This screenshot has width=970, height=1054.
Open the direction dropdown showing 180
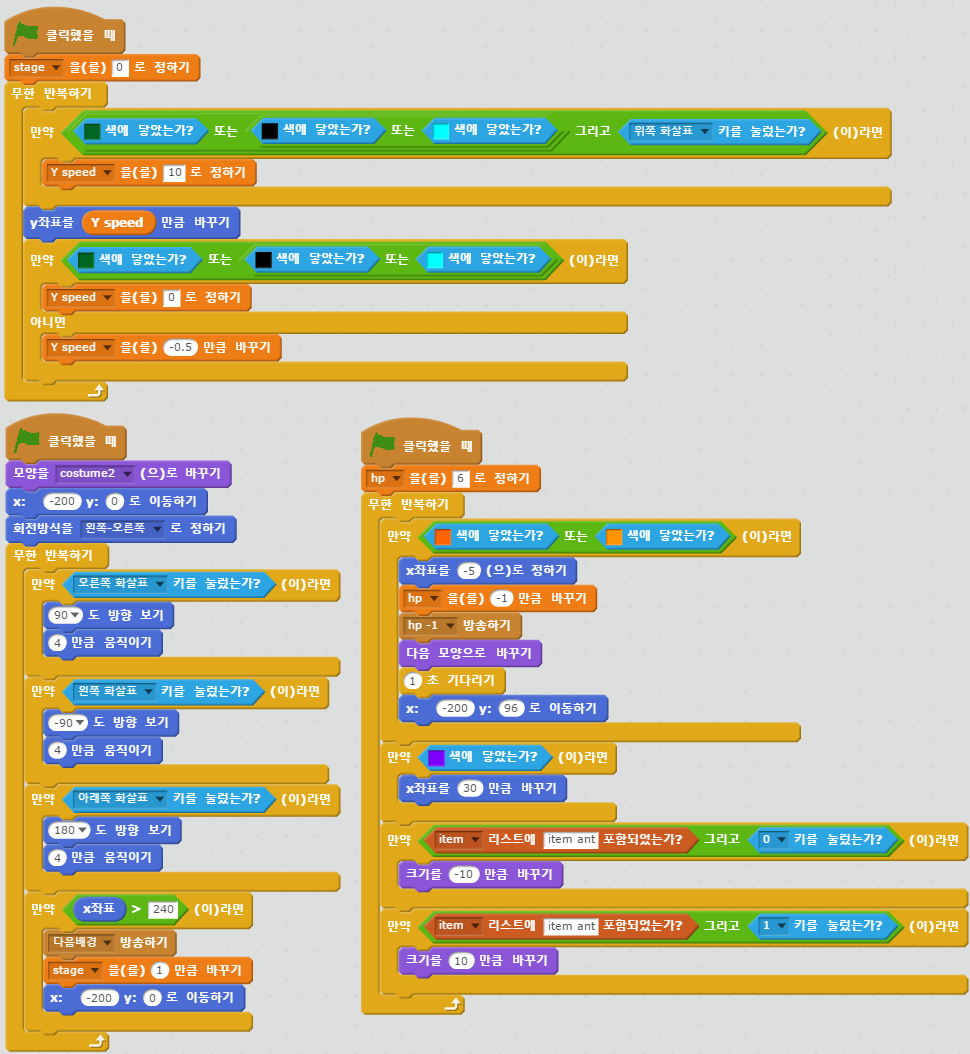76,830
